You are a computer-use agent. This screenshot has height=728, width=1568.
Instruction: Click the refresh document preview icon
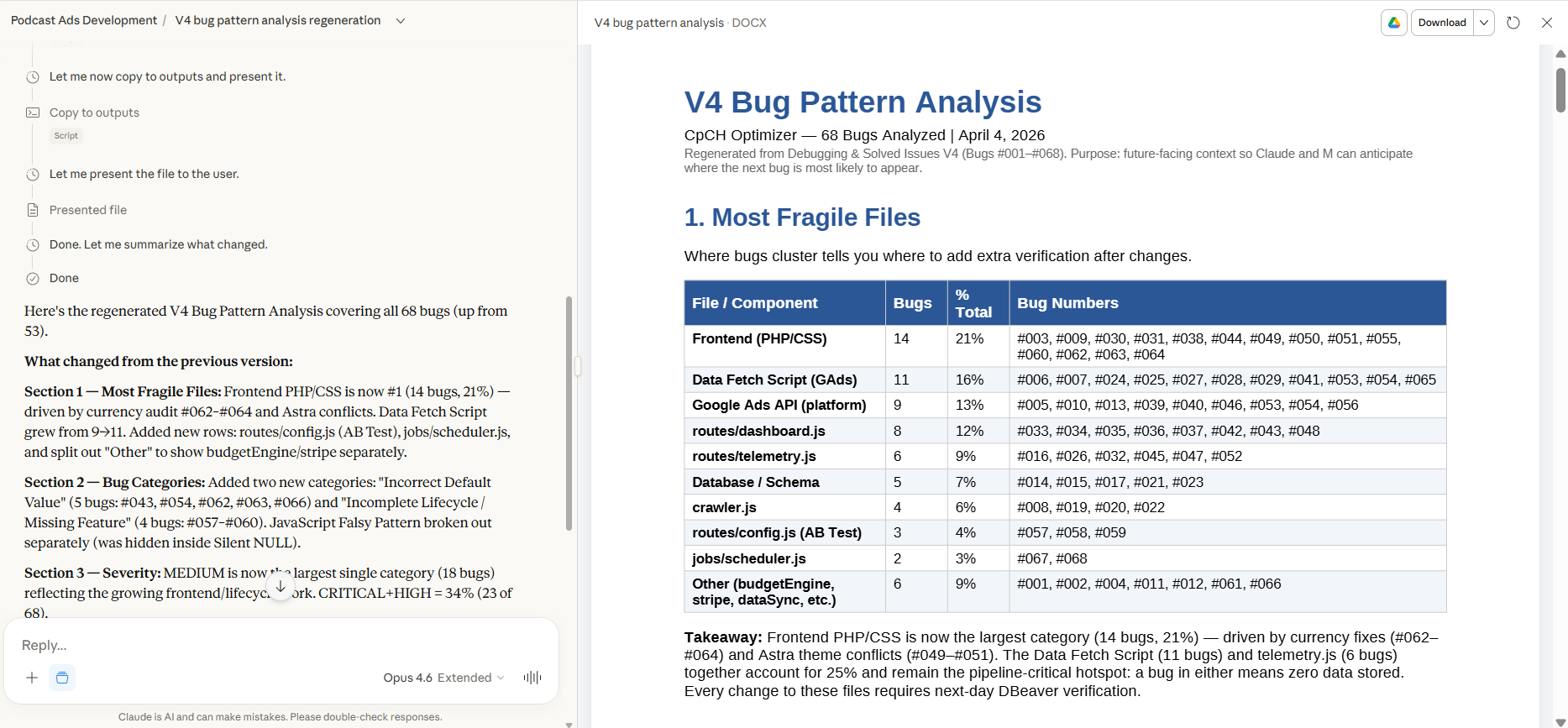(x=1513, y=23)
